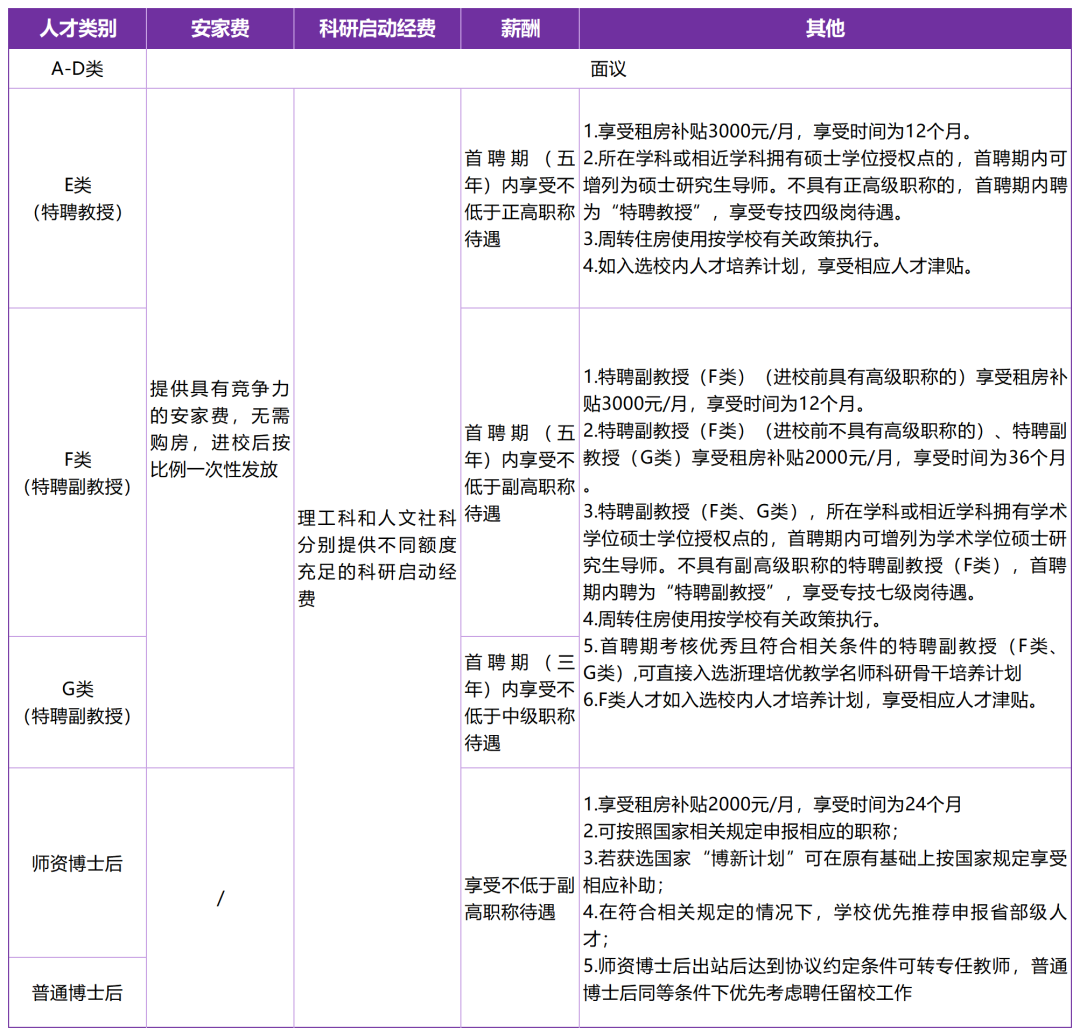Image resolution: width=1080 pixels, height=1036 pixels.
Task: Click the 享受不低于副高职称待遇 cell
Action: point(517,900)
